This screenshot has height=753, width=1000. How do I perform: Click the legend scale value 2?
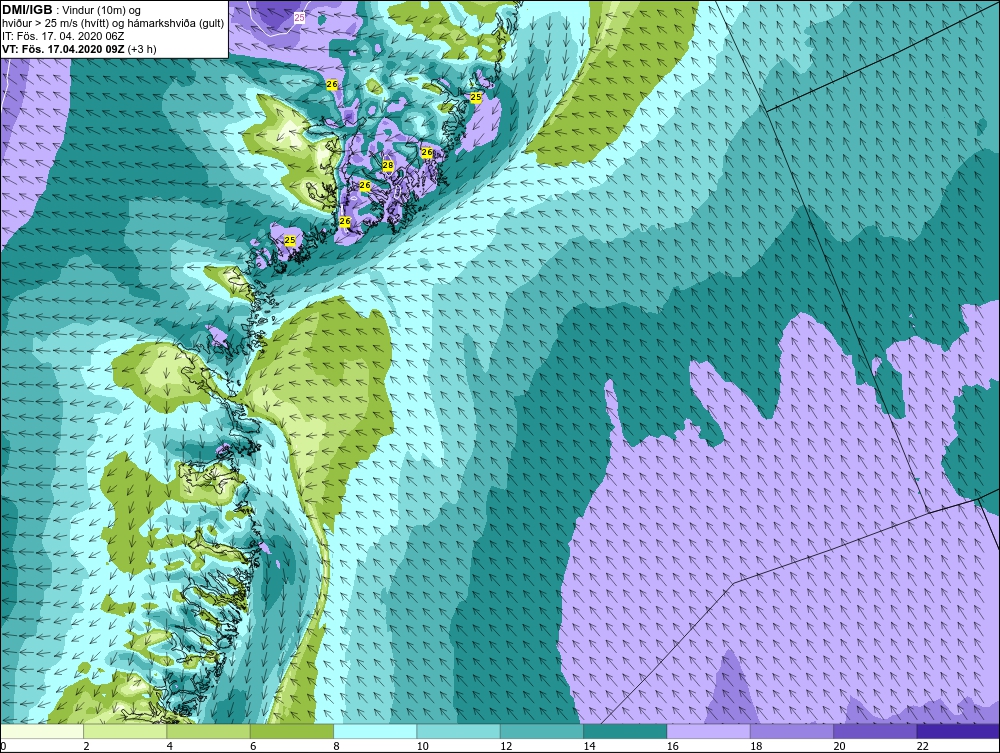coord(86,746)
